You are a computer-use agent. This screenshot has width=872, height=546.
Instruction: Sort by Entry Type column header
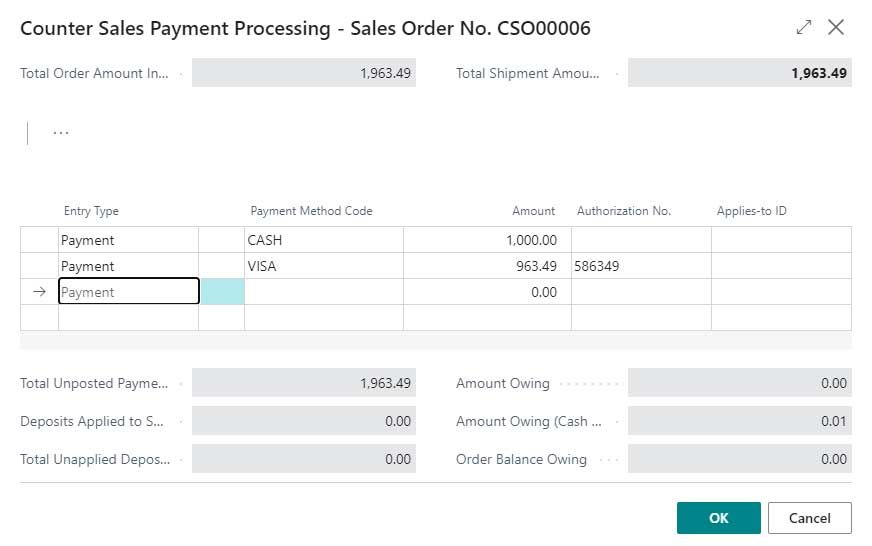[91, 211]
